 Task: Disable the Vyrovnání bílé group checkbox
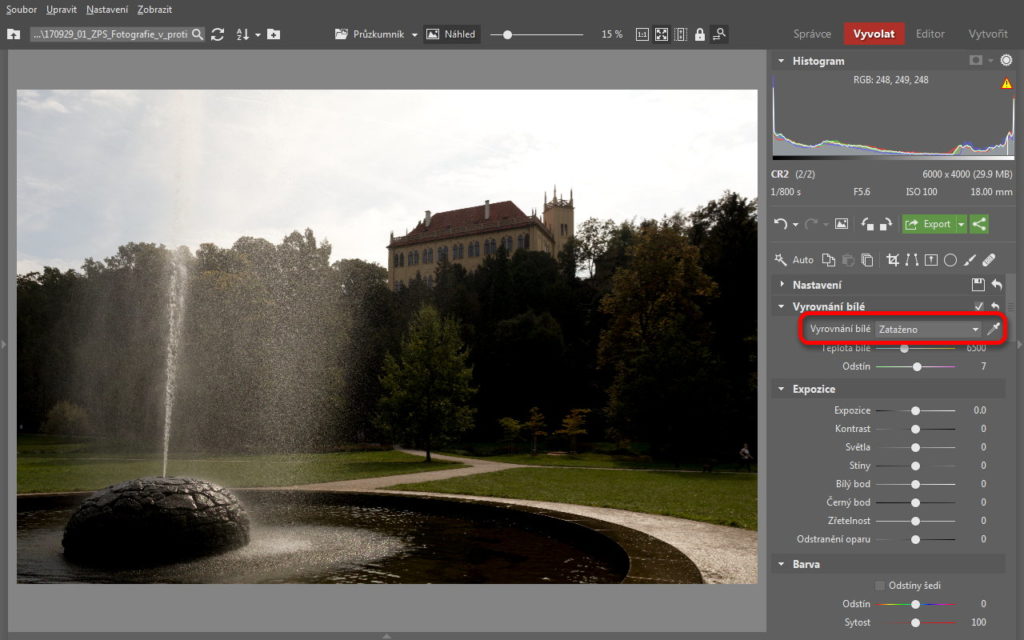click(x=978, y=306)
